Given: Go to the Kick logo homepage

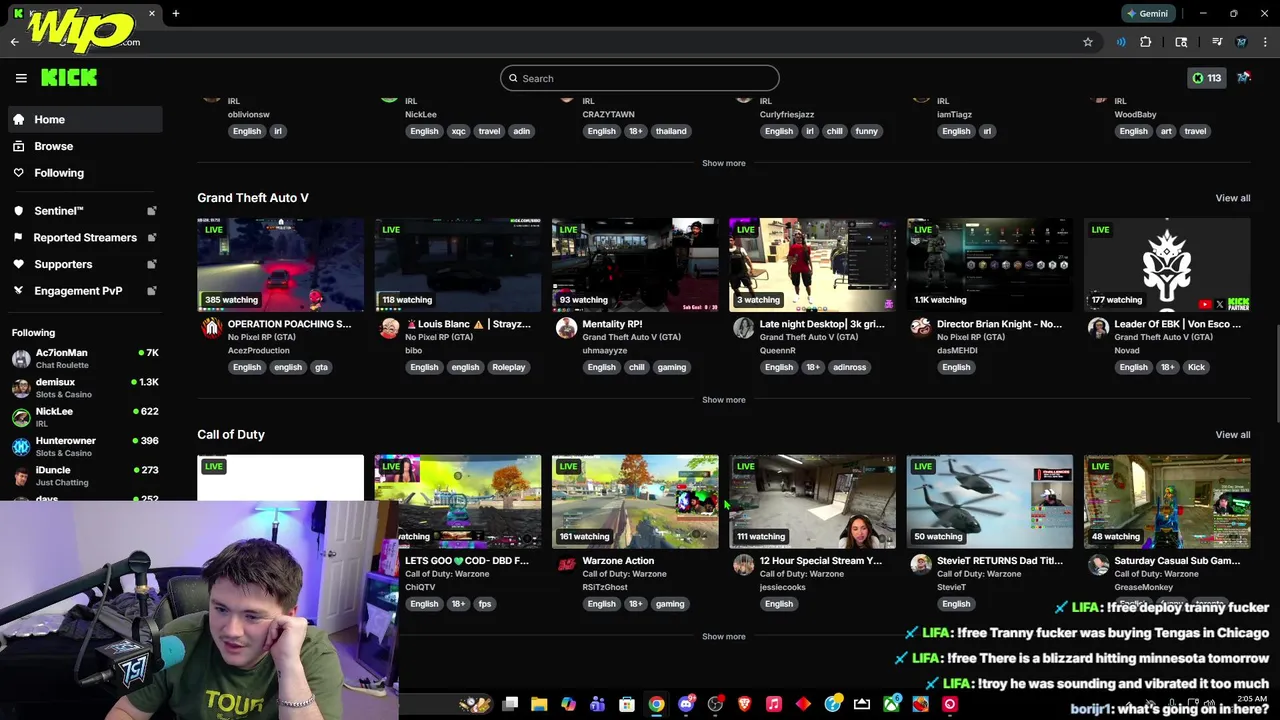Looking at the screenshot, I should tap(69, 77).
